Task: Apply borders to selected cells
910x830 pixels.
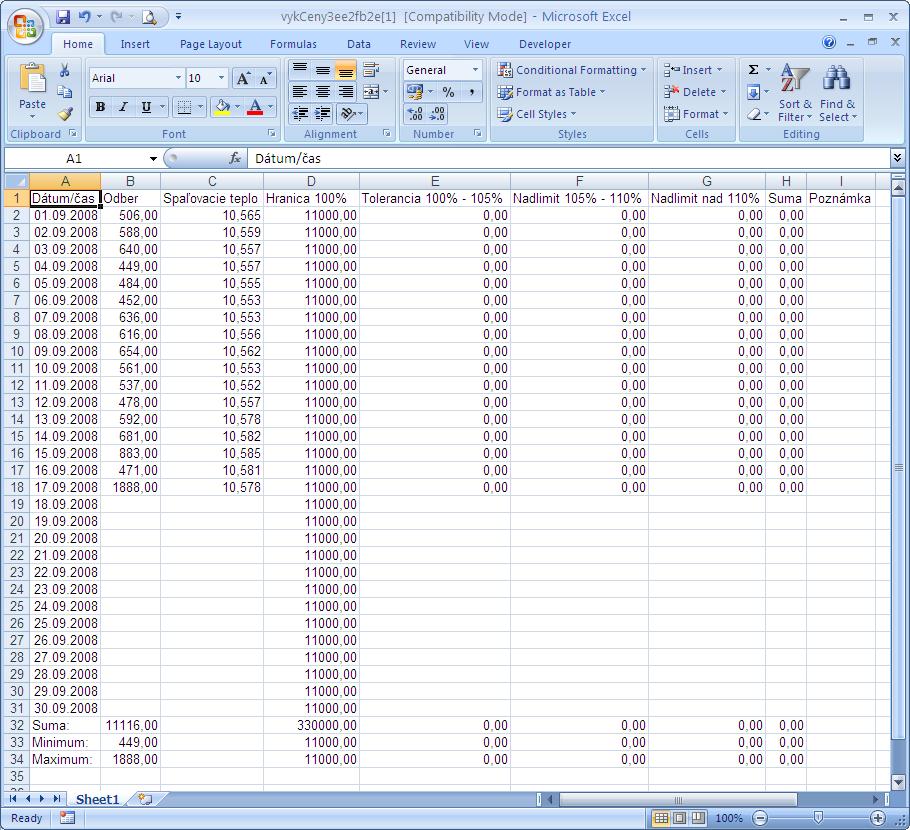Action: 185,107
